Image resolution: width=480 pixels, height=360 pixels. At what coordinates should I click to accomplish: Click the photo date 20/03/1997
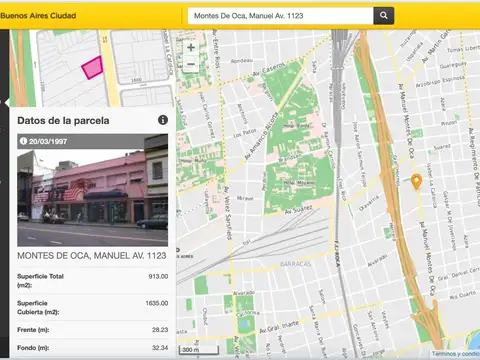pos(48,141)
